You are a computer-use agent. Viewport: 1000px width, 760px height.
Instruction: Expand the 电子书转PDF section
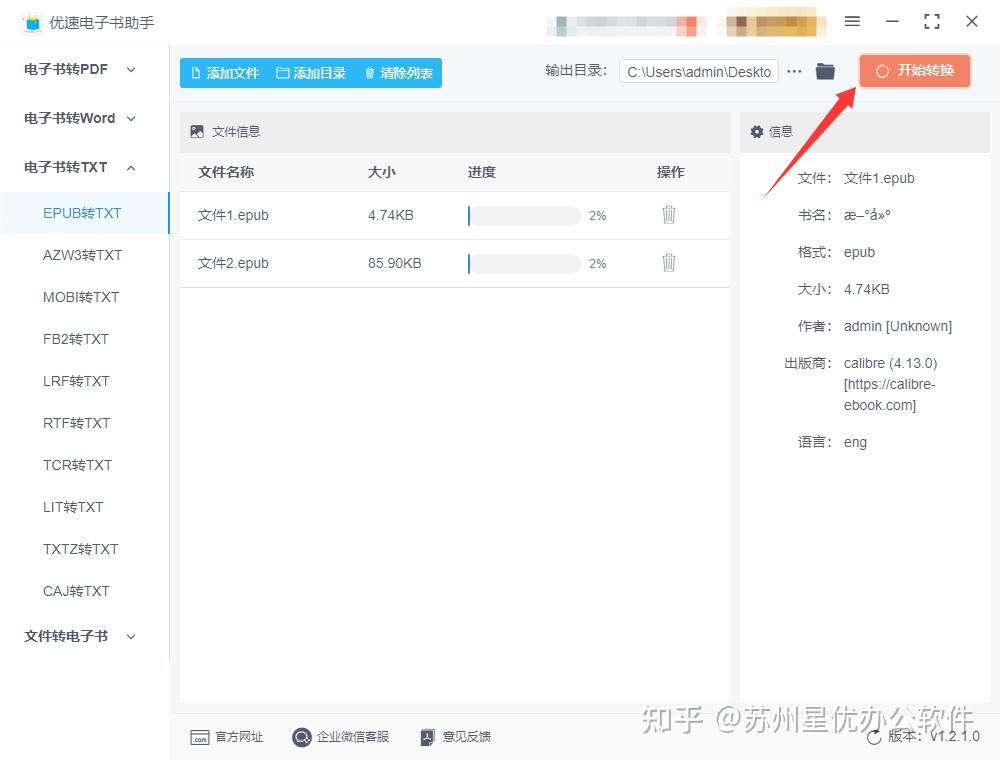80,69
